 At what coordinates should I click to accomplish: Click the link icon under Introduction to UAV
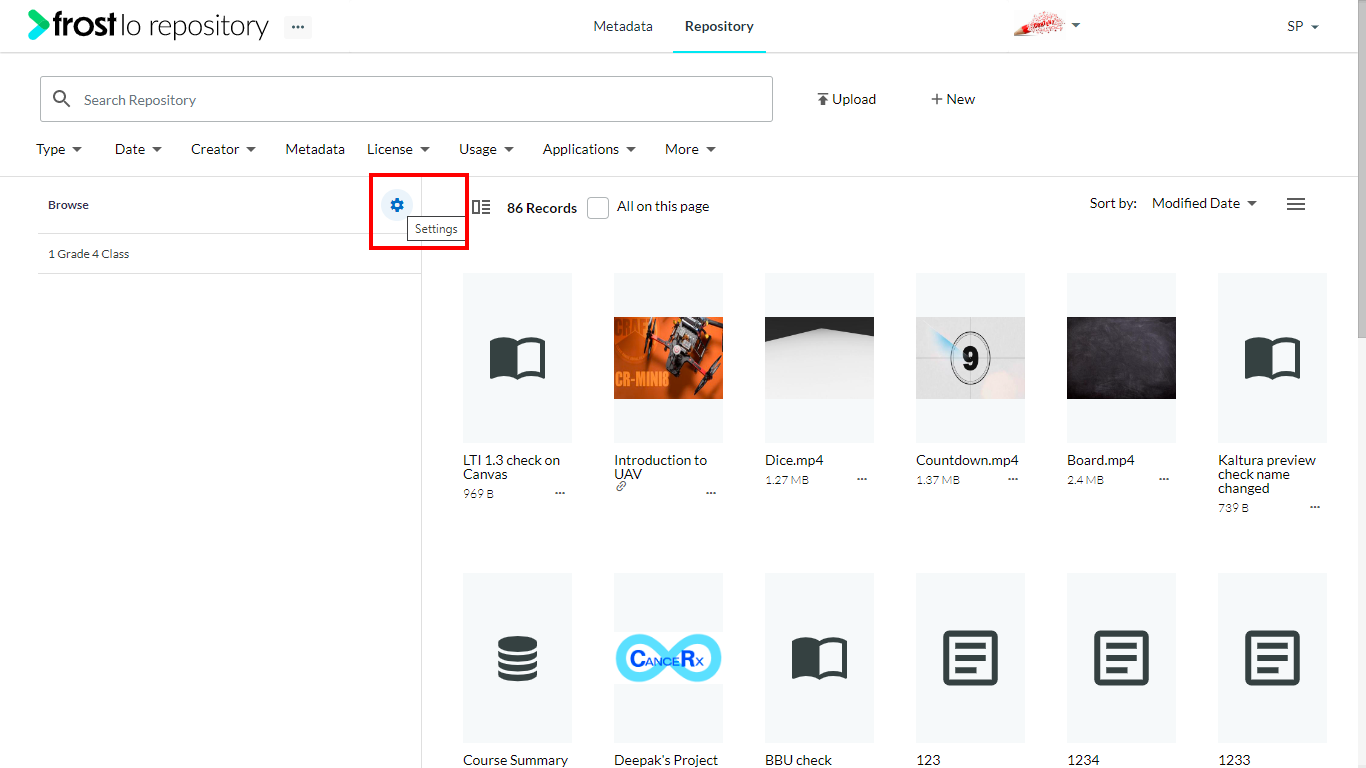[621, 486]
